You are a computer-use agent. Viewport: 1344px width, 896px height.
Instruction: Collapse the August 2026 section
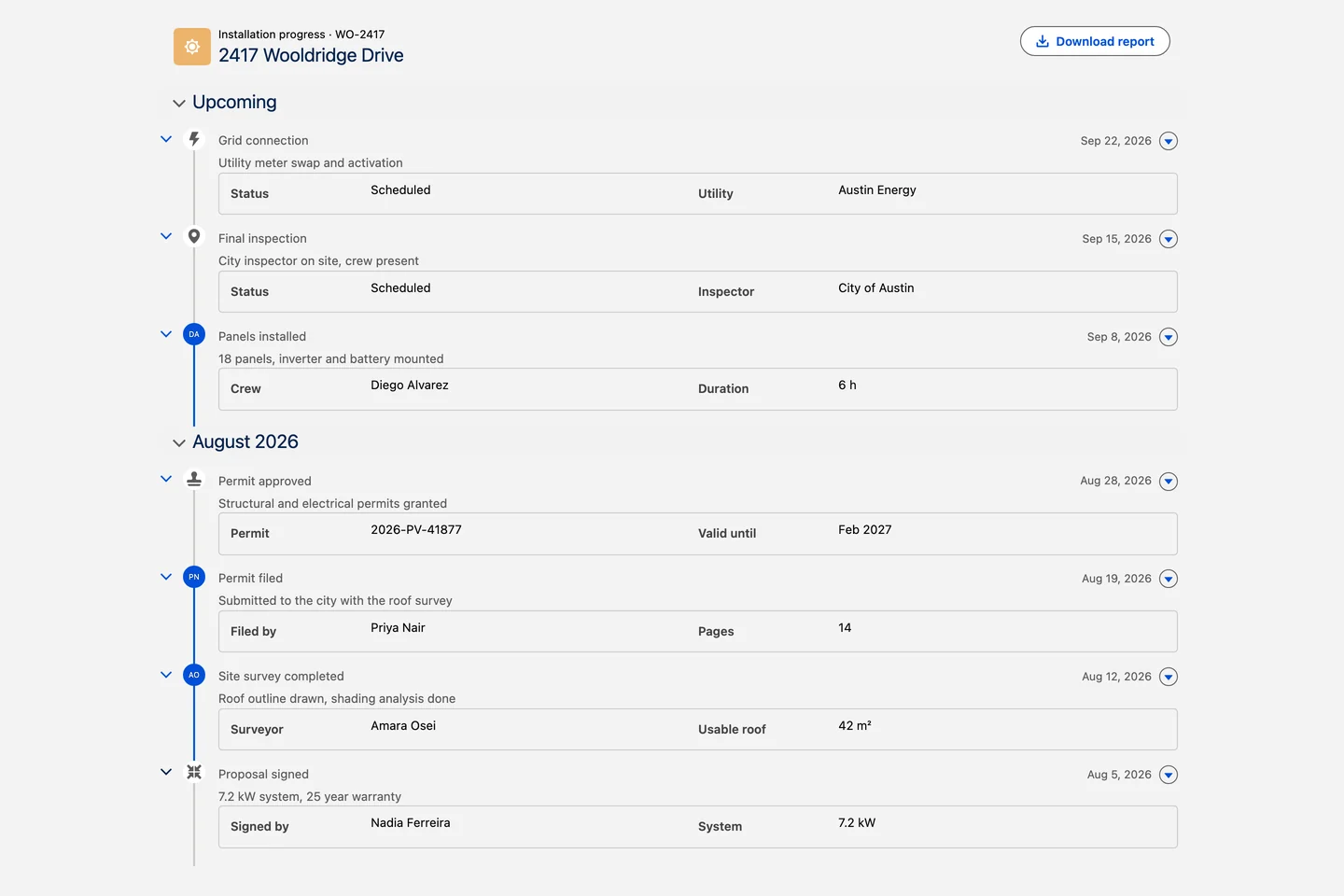click(x=179, y=442)
